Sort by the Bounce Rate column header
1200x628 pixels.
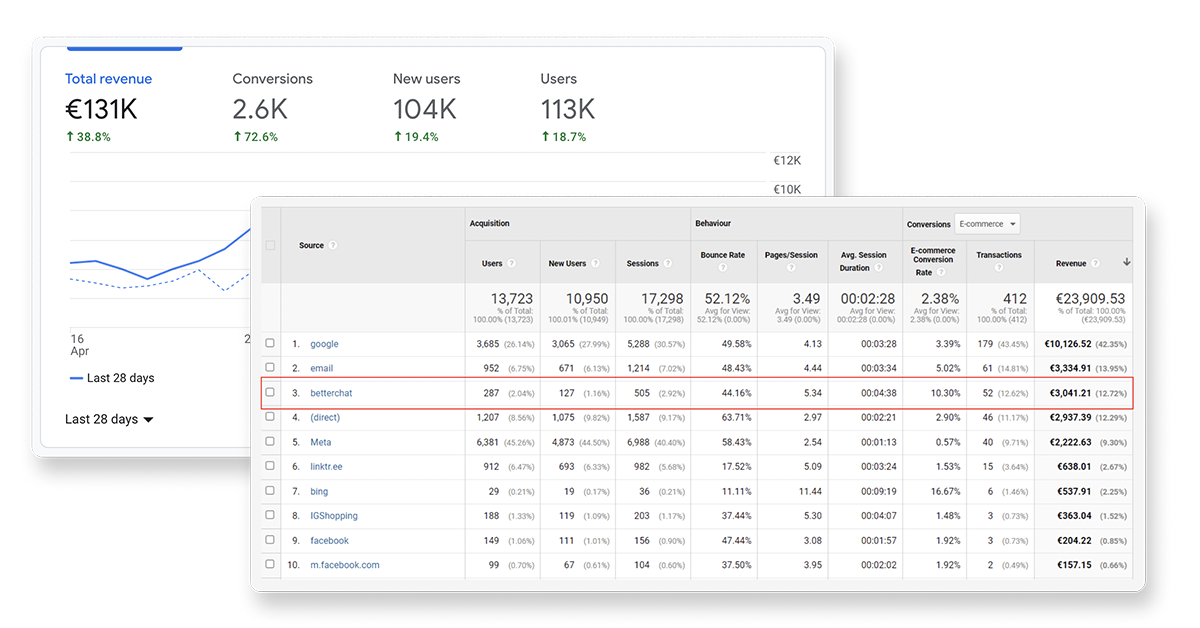[723, 255]
